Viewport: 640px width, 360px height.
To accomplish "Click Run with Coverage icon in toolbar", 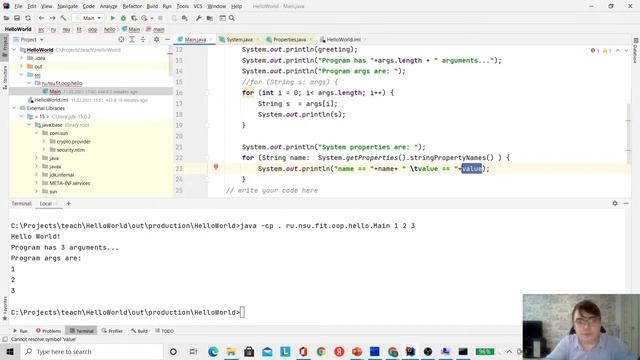I will click(x=134, y=18).
